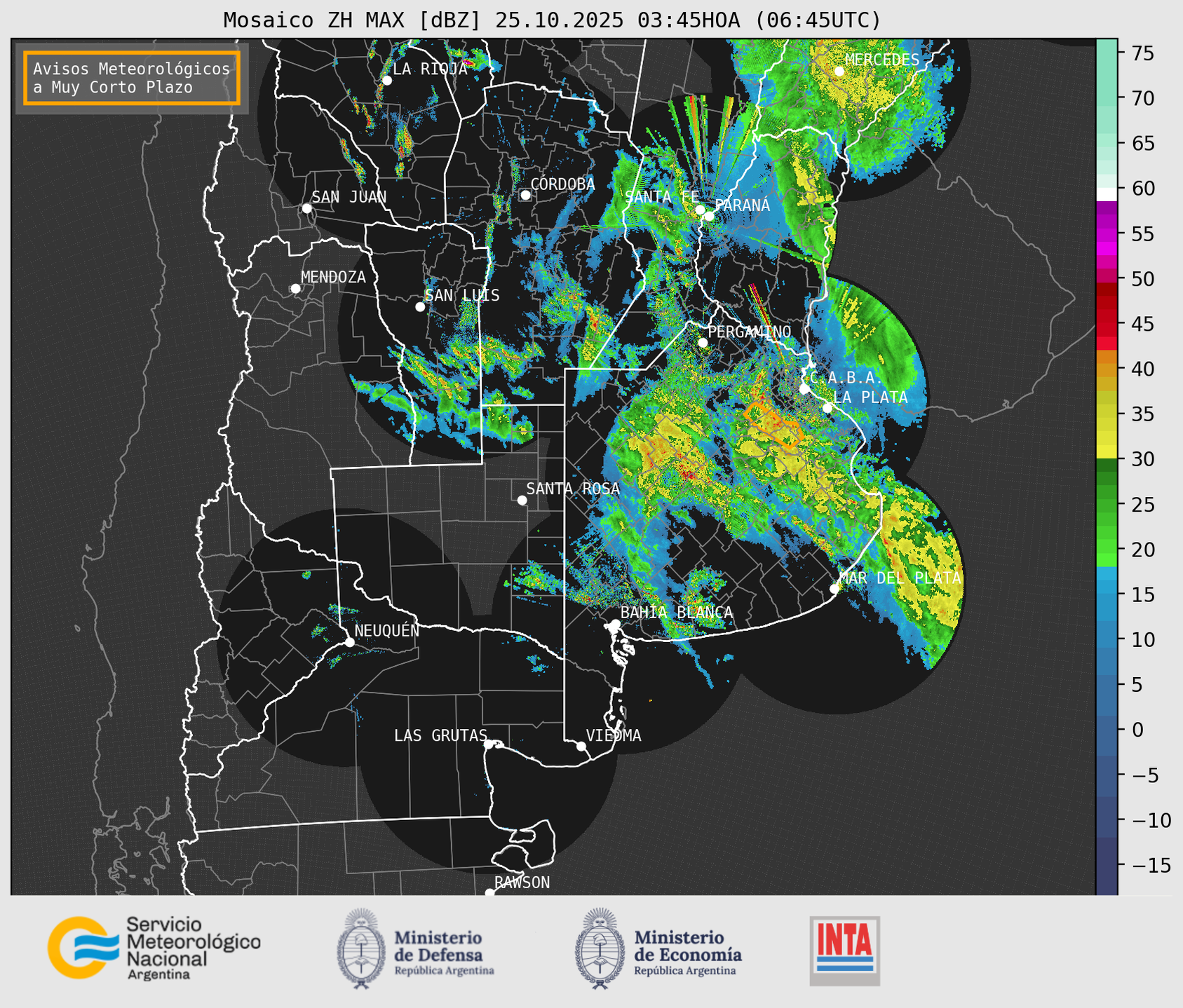Click the 0 label on the scale
The image size is (1183, 1008).
tap(1137, 730)
